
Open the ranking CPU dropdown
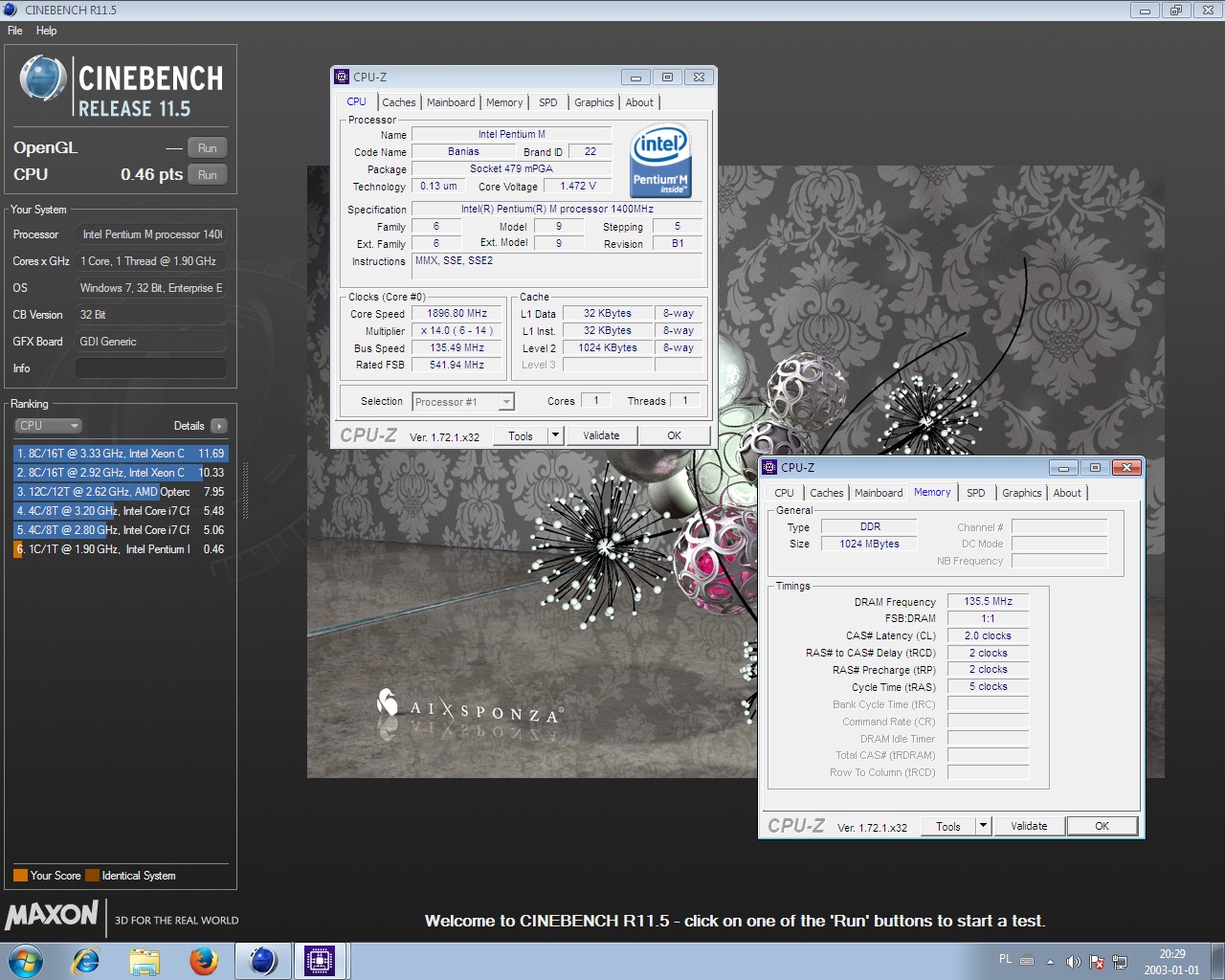pos(48,426)
